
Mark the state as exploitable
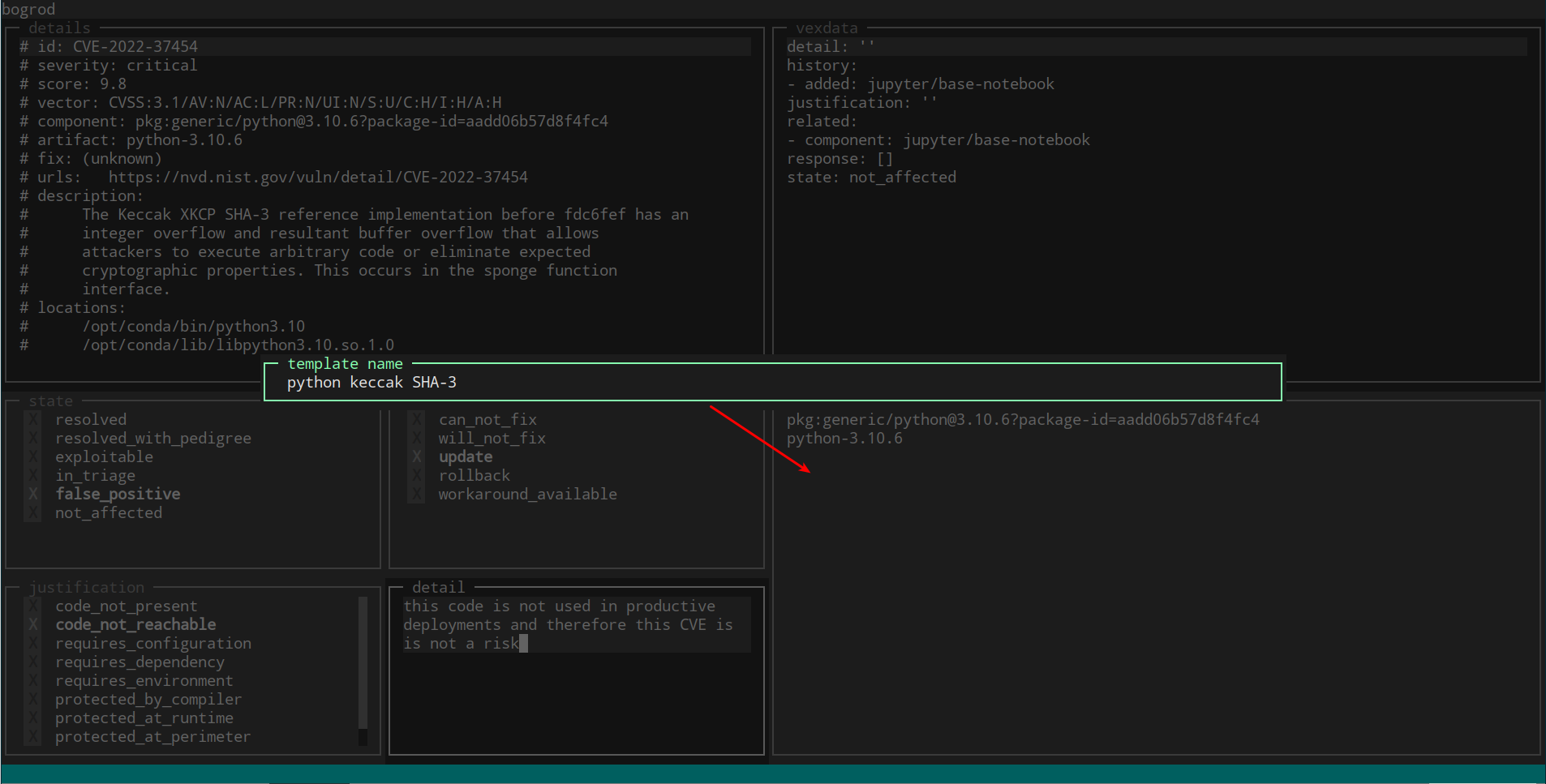click(x=103, y=456)
